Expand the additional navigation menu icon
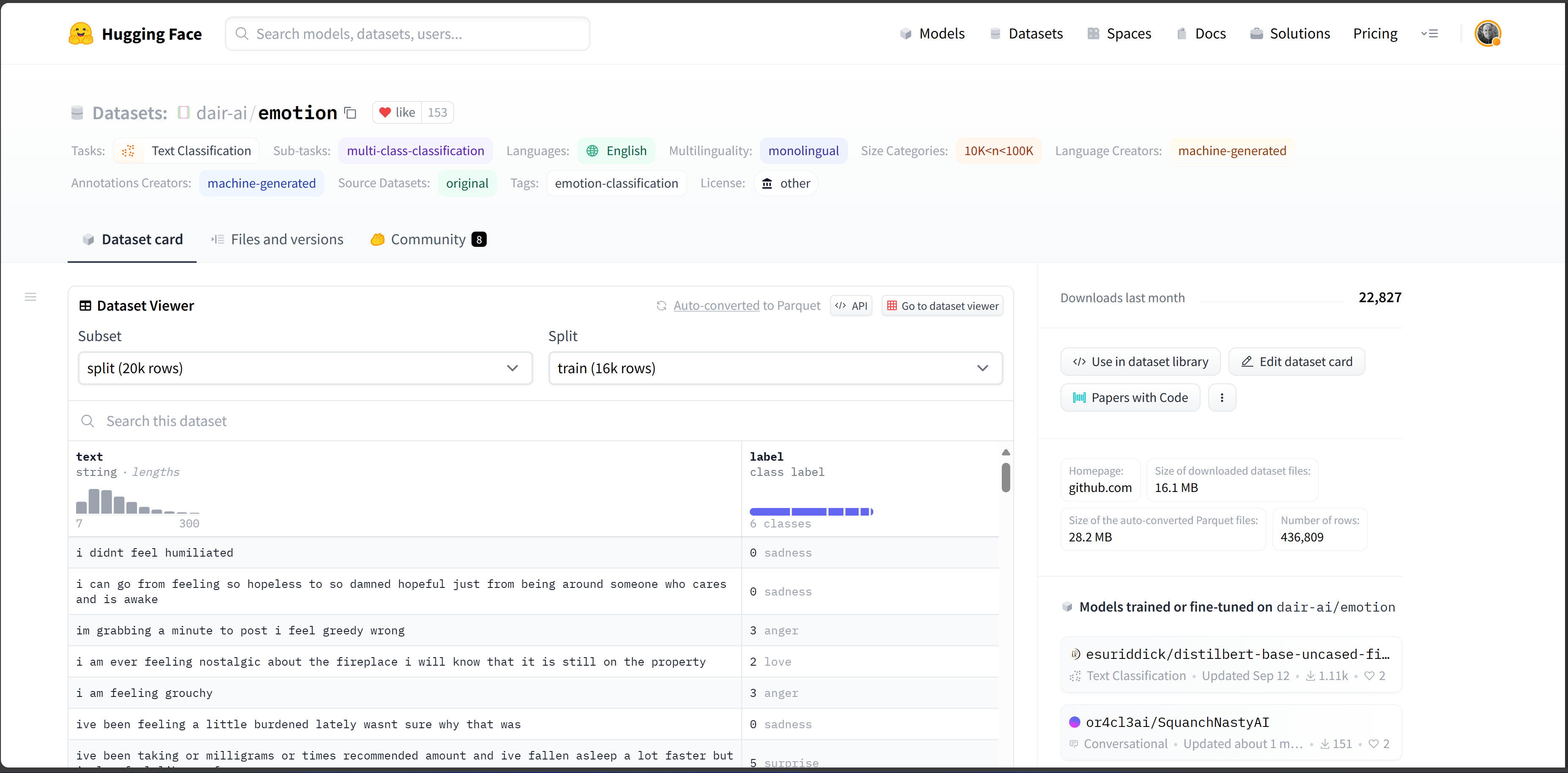1568x773 pixels. tap(1429, 33)
